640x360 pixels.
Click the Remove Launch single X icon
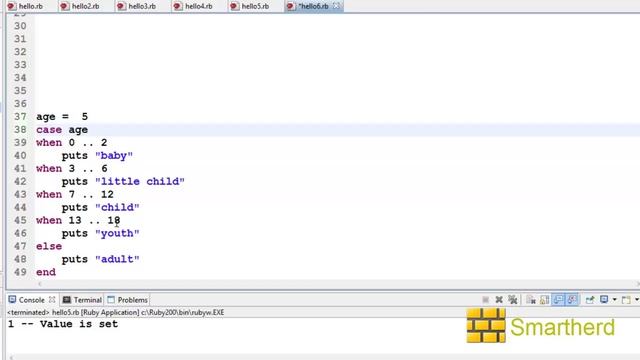coord(499,300)
